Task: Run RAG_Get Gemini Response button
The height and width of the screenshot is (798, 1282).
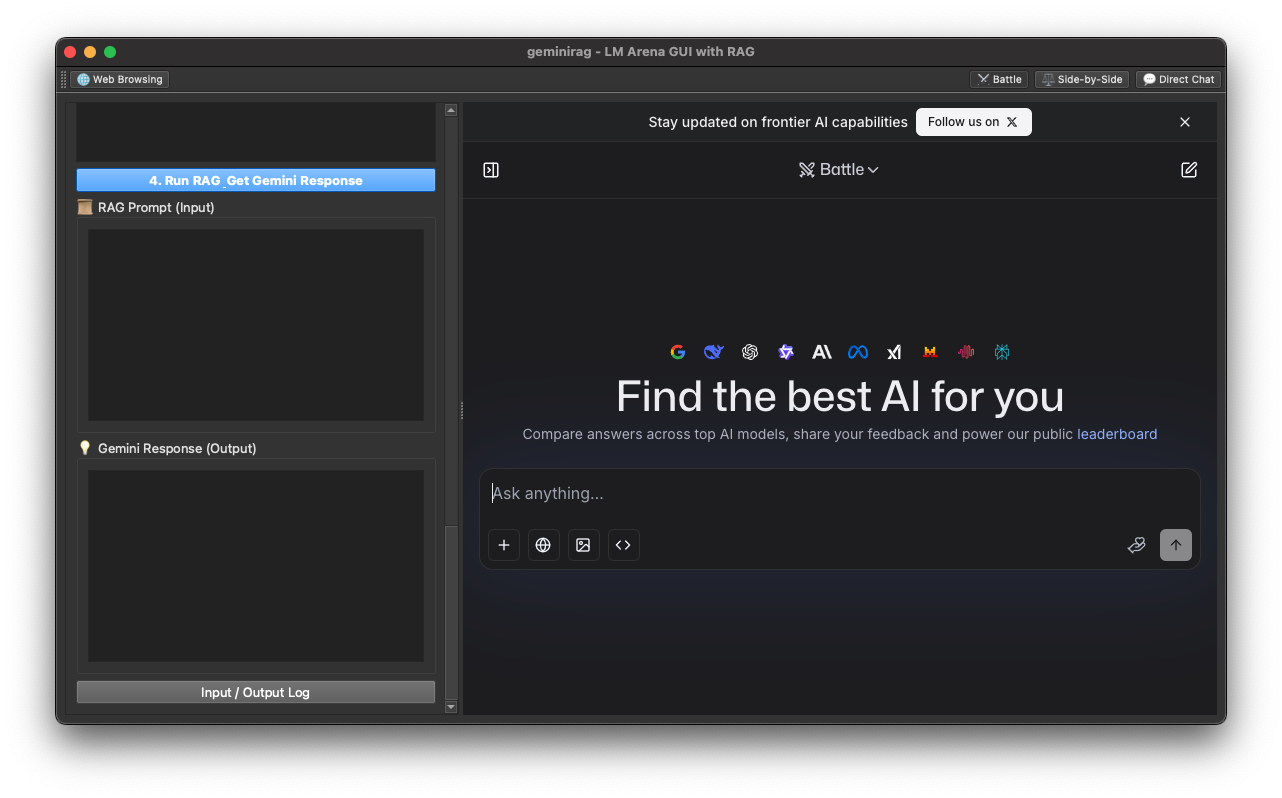Action: 256,180
